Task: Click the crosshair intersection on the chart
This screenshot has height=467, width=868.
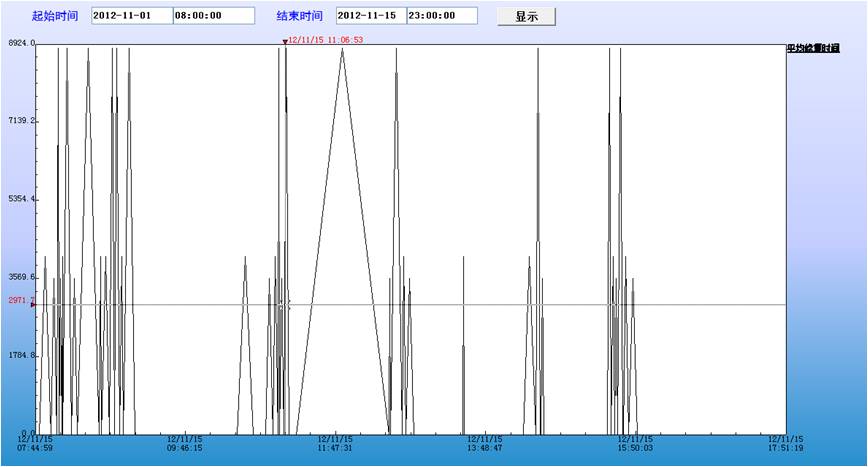Action: [x=285, y=304]
